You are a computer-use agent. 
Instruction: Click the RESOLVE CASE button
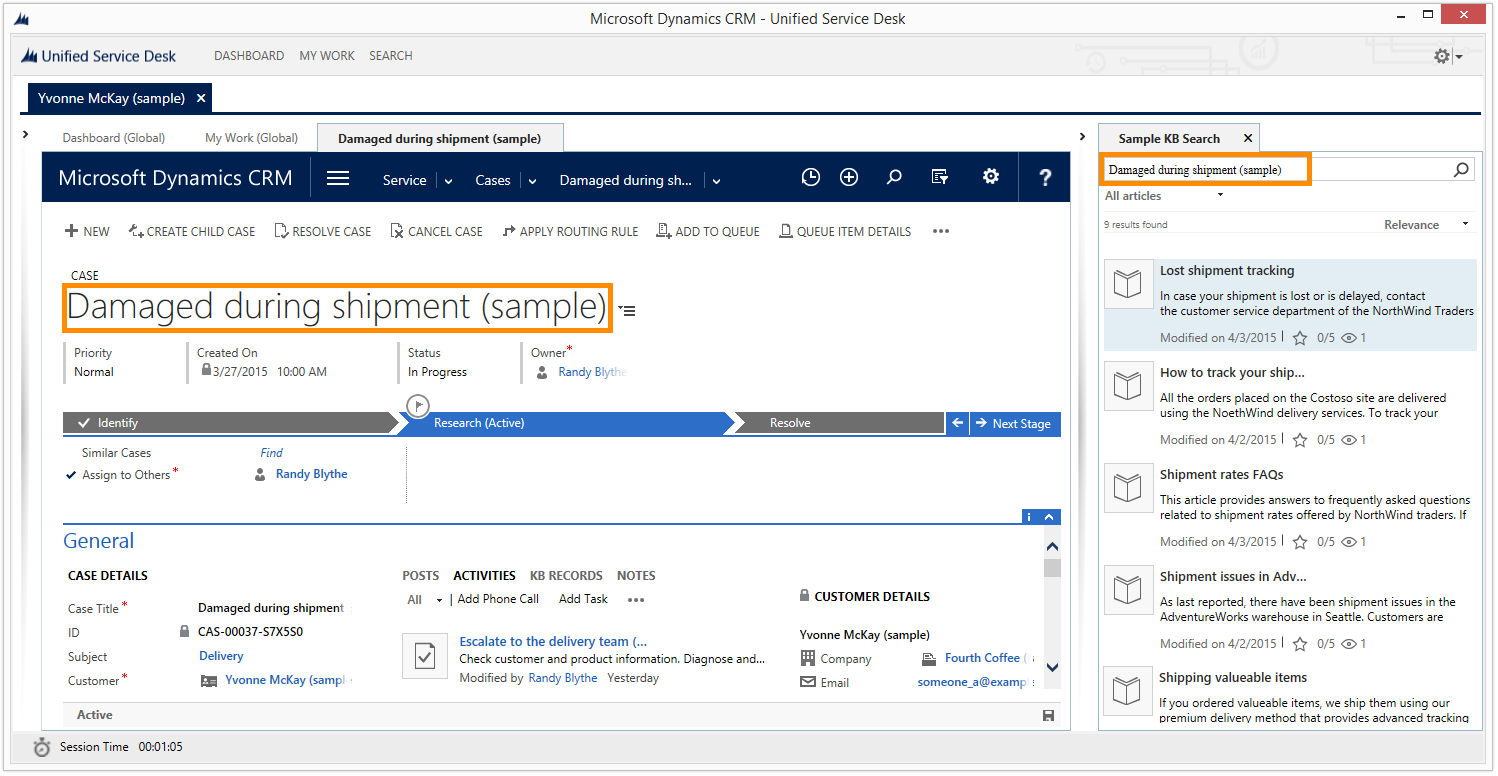point(322,231)
